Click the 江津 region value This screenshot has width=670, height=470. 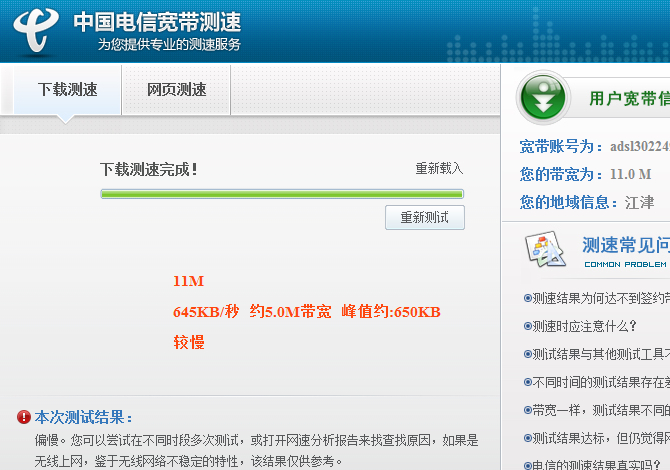(x=640, y=202)
